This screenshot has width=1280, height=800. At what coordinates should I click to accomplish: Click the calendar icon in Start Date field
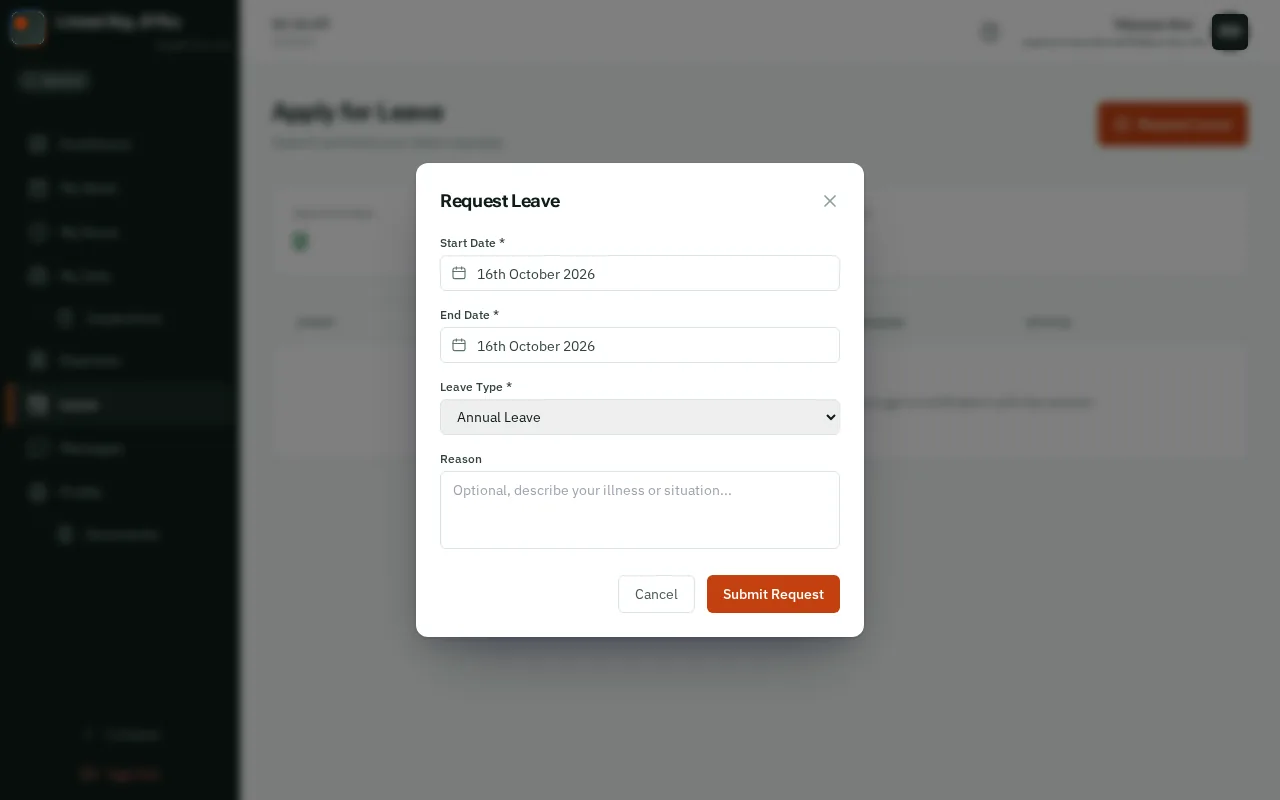(x=459, y=273)
